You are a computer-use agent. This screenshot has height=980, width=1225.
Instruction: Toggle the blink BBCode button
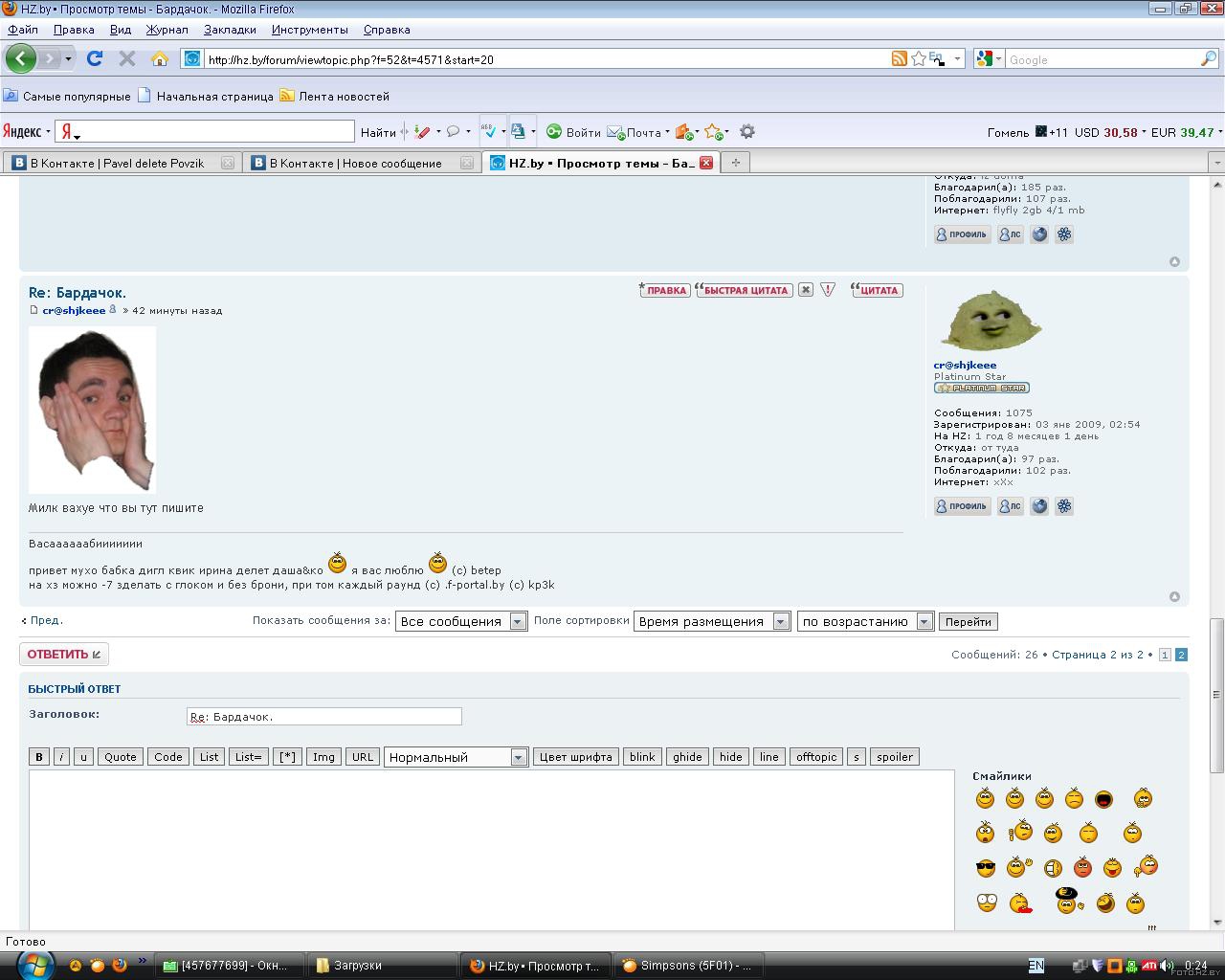pos(642,757)
